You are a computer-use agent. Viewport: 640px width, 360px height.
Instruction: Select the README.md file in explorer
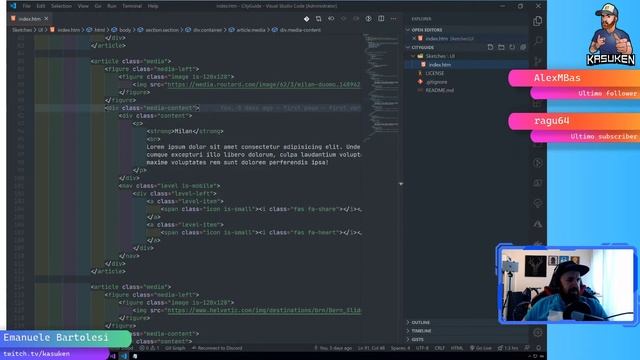[439, 90]
